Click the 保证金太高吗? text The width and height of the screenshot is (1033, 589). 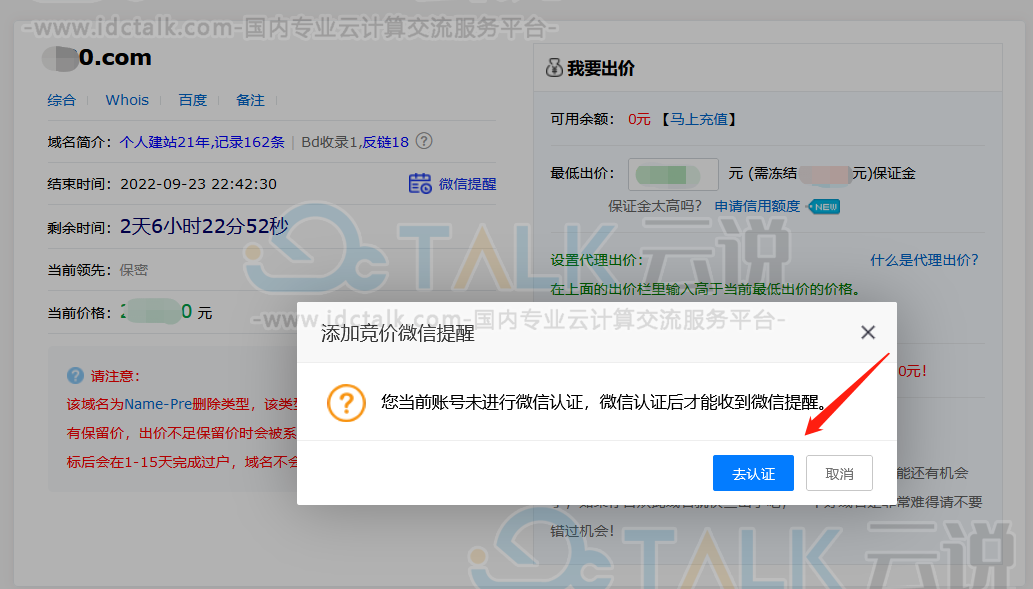tap(655, 206)
